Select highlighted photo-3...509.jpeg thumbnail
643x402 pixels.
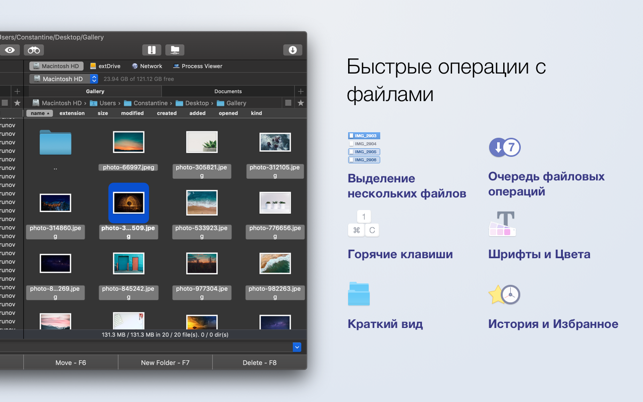click(128, 203)
